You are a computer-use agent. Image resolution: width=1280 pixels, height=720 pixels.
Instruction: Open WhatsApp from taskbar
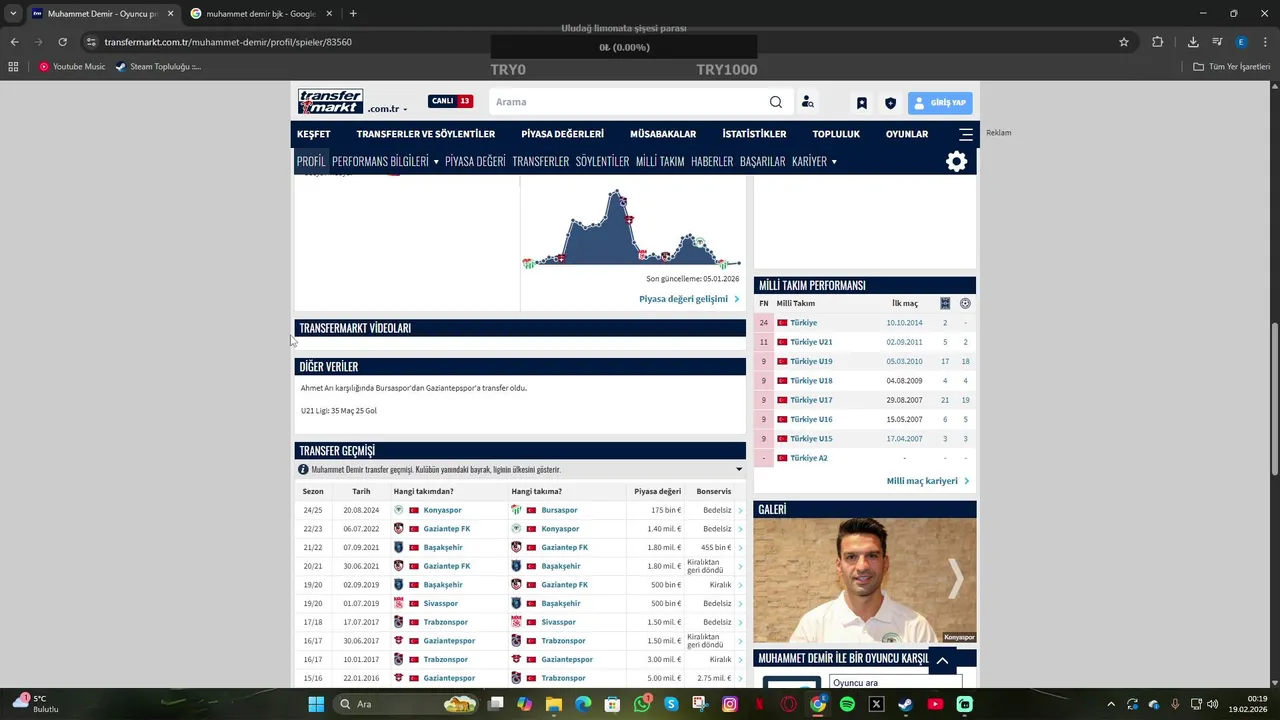(x=642, y=704)
